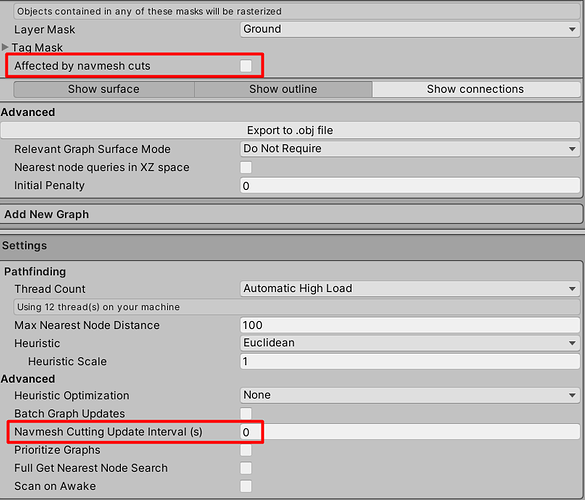This screenshot has height=500, width=585.
Task: Collapse the Settings section header
Action: pos(292,246)
